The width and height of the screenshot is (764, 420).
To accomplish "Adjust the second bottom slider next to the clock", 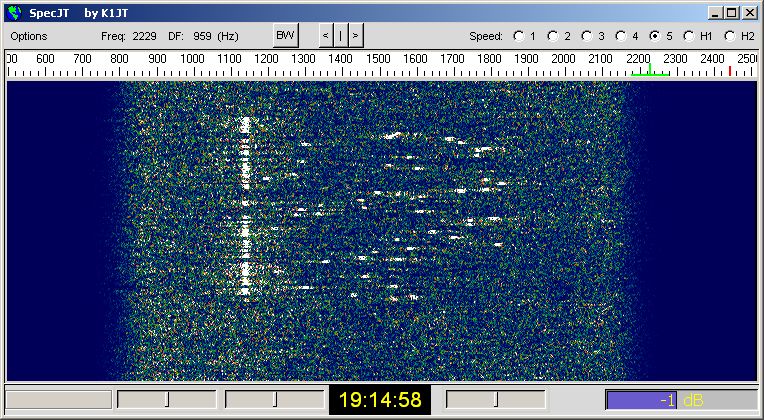I will tap(275, 400).
